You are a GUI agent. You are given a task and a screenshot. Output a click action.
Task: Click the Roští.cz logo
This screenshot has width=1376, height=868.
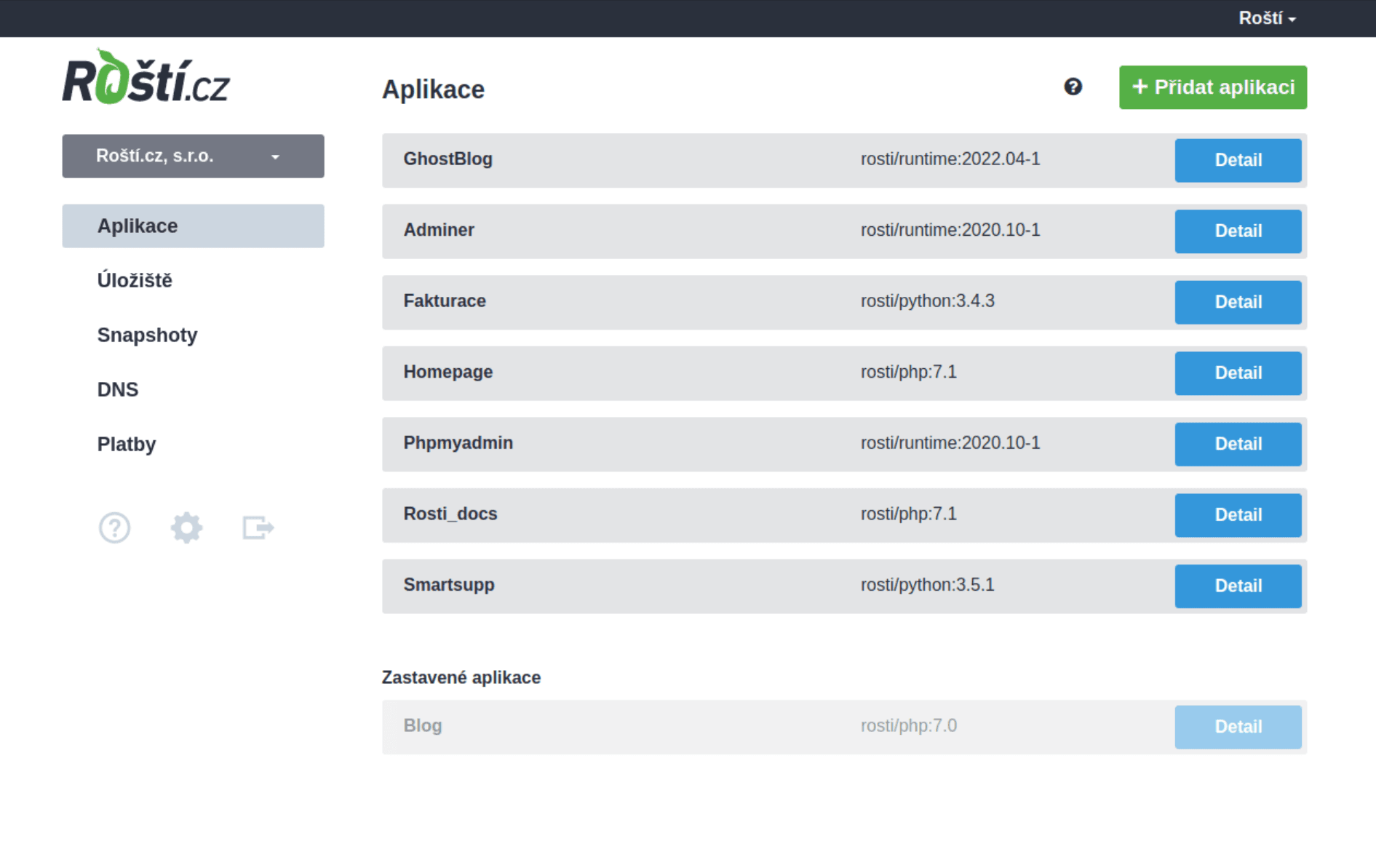click(146, 77)
